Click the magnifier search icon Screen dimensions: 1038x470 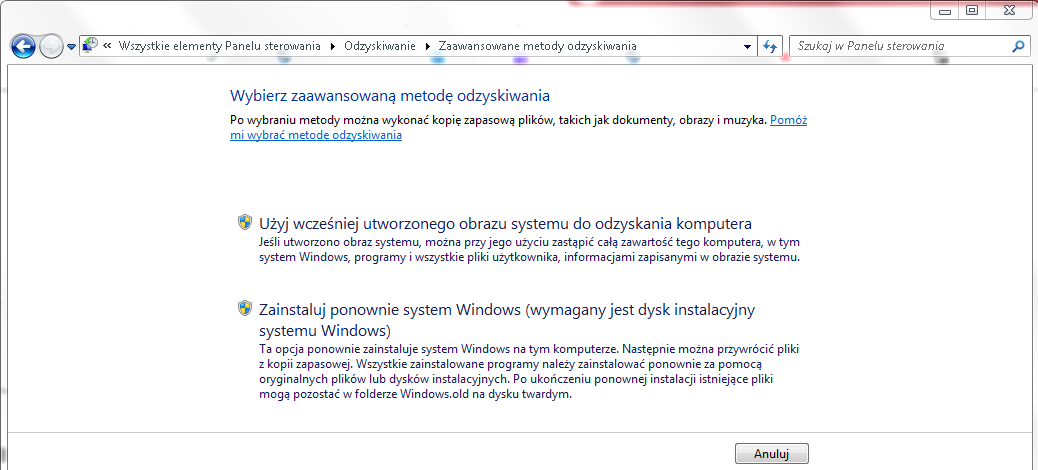[1018, 46]
